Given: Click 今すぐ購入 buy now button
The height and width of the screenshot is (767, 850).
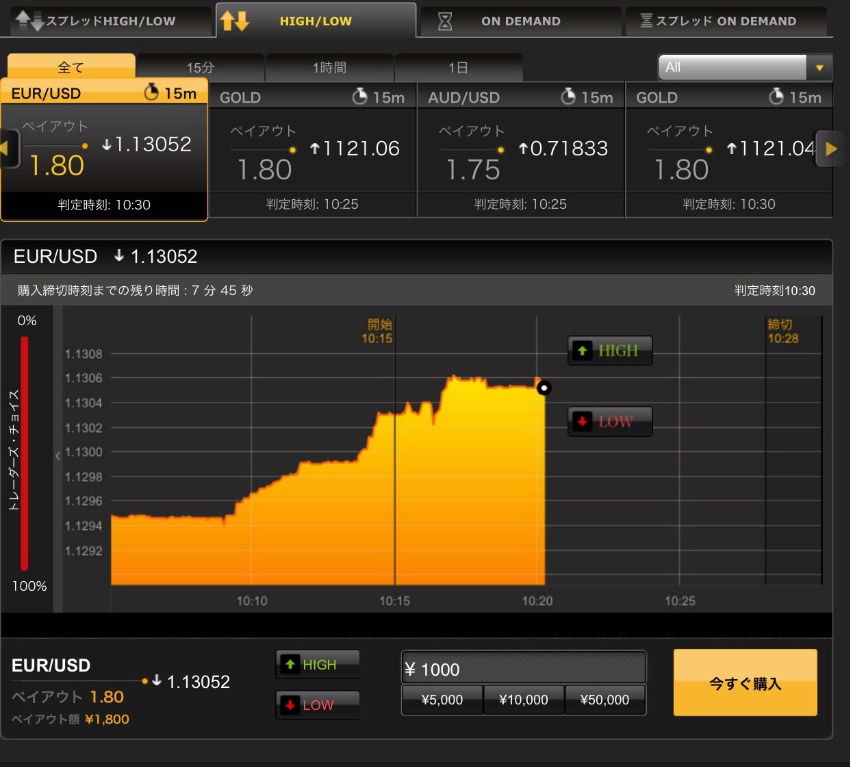Looking at the screenshot, I should 745,683.
